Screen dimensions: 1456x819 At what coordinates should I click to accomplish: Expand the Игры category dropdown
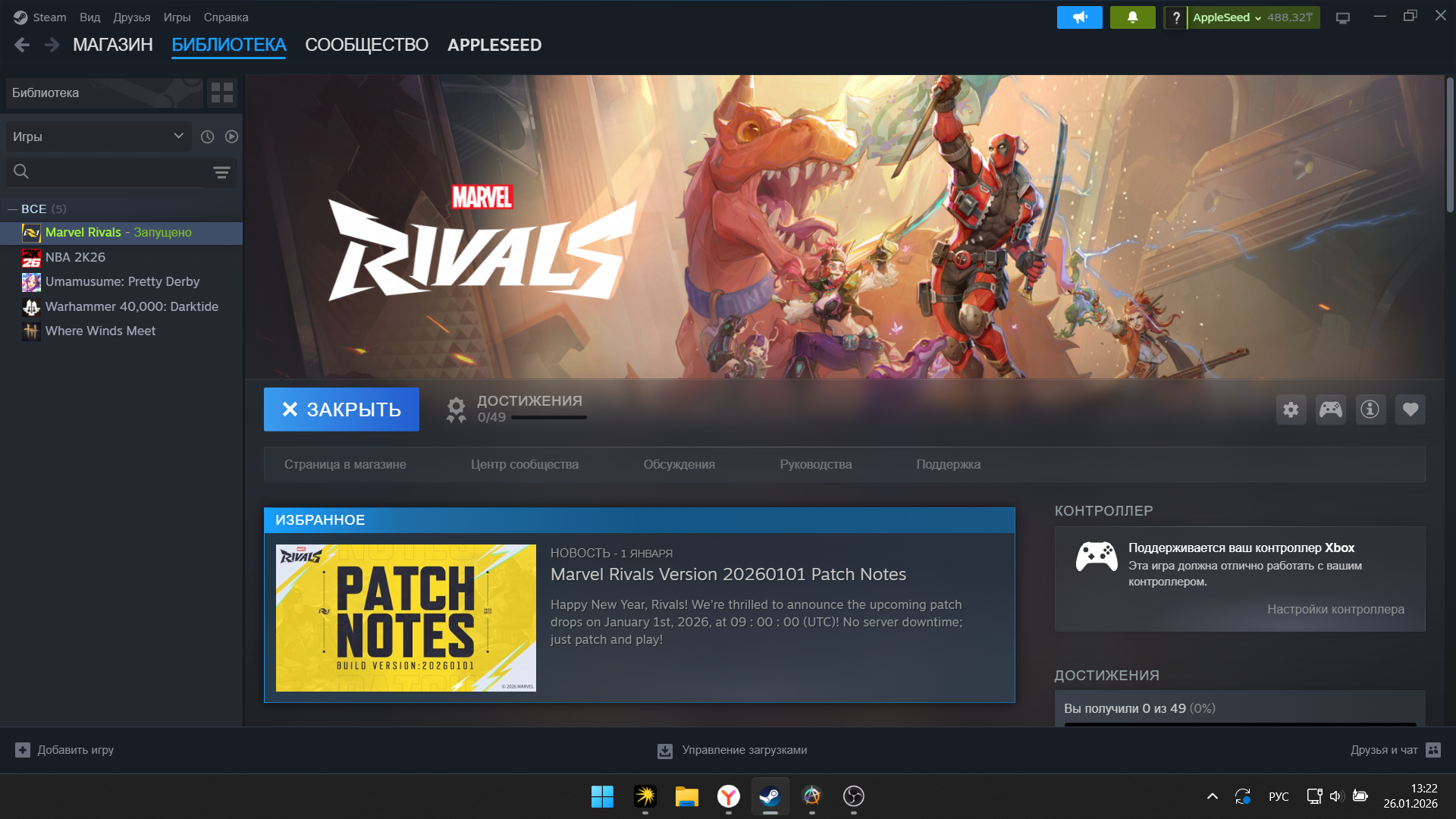(99, 136)
